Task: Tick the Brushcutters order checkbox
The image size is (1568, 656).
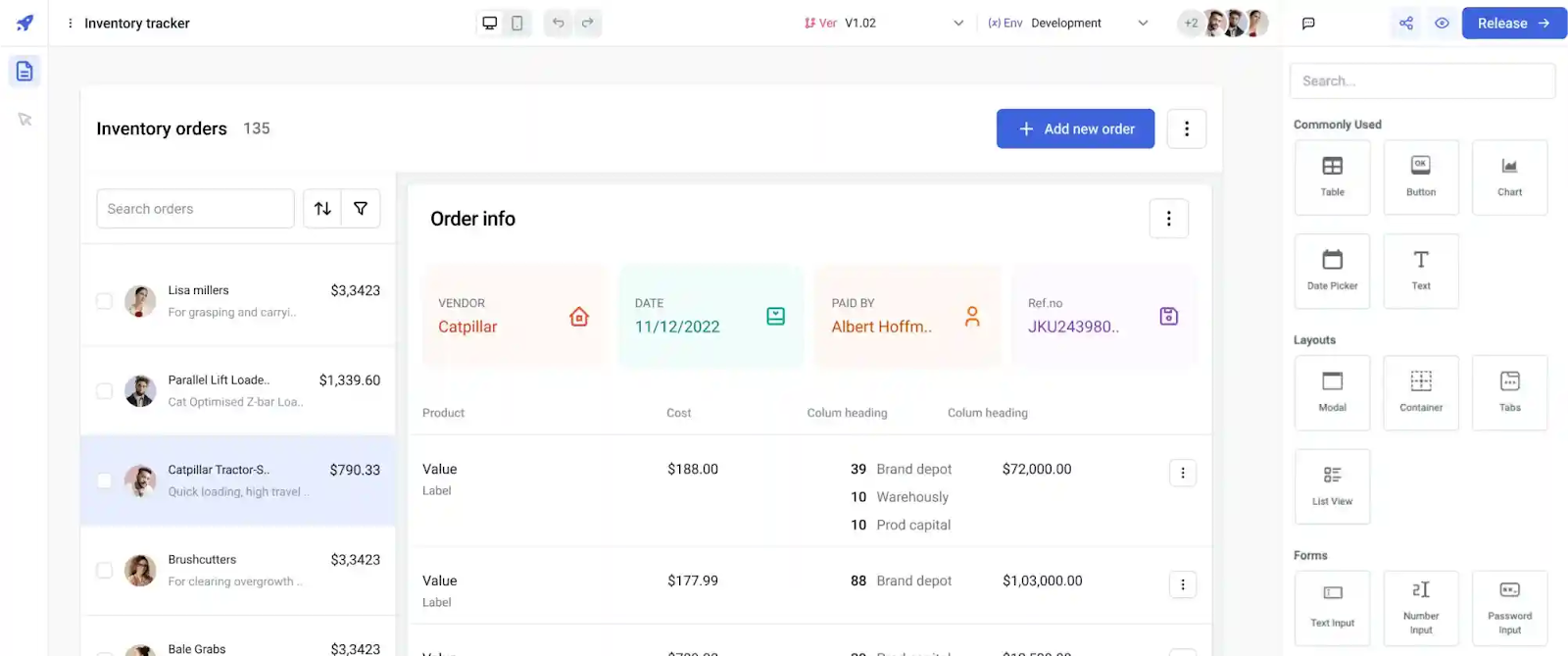Action: 104,570
